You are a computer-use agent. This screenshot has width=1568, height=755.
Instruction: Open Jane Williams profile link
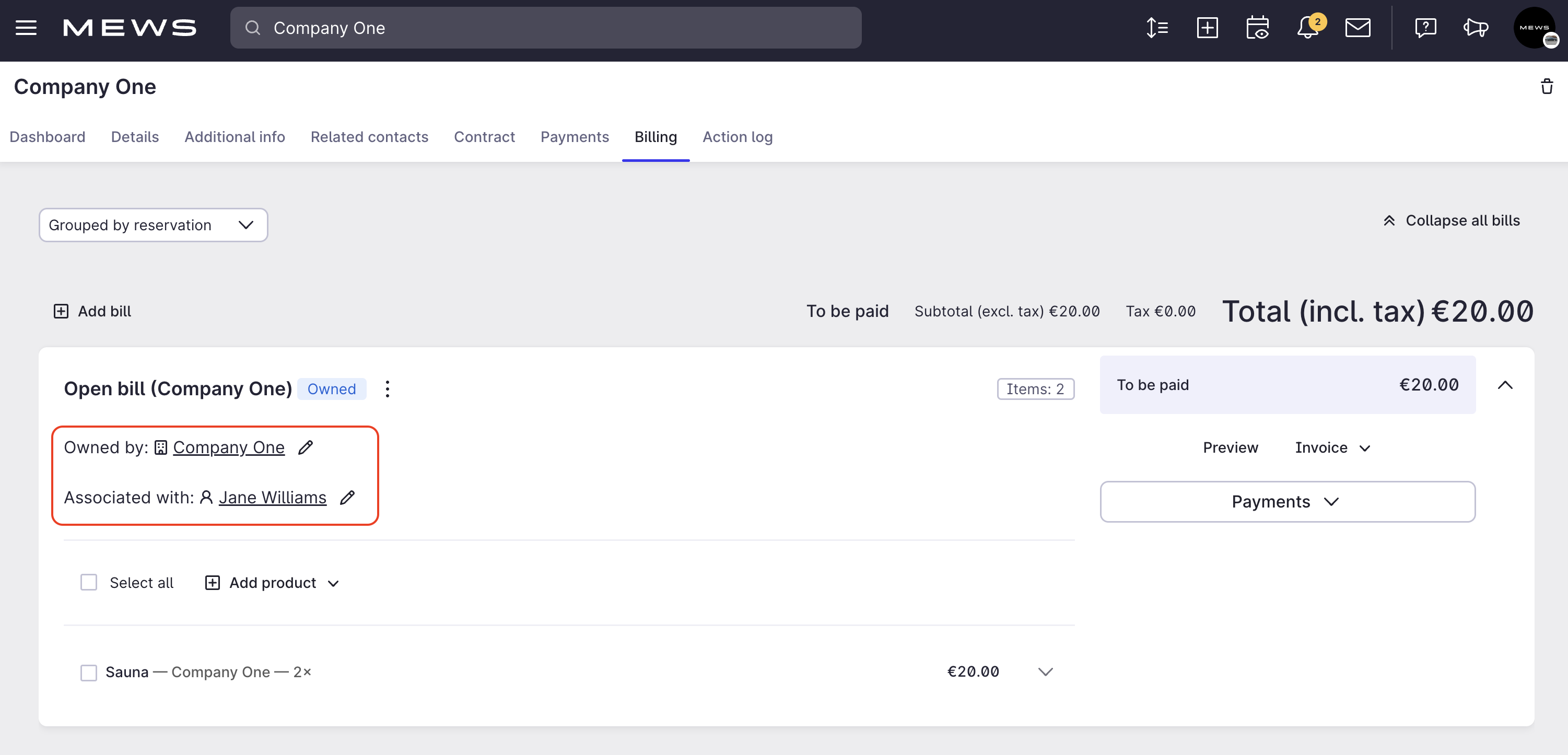[x=272, y=497]
